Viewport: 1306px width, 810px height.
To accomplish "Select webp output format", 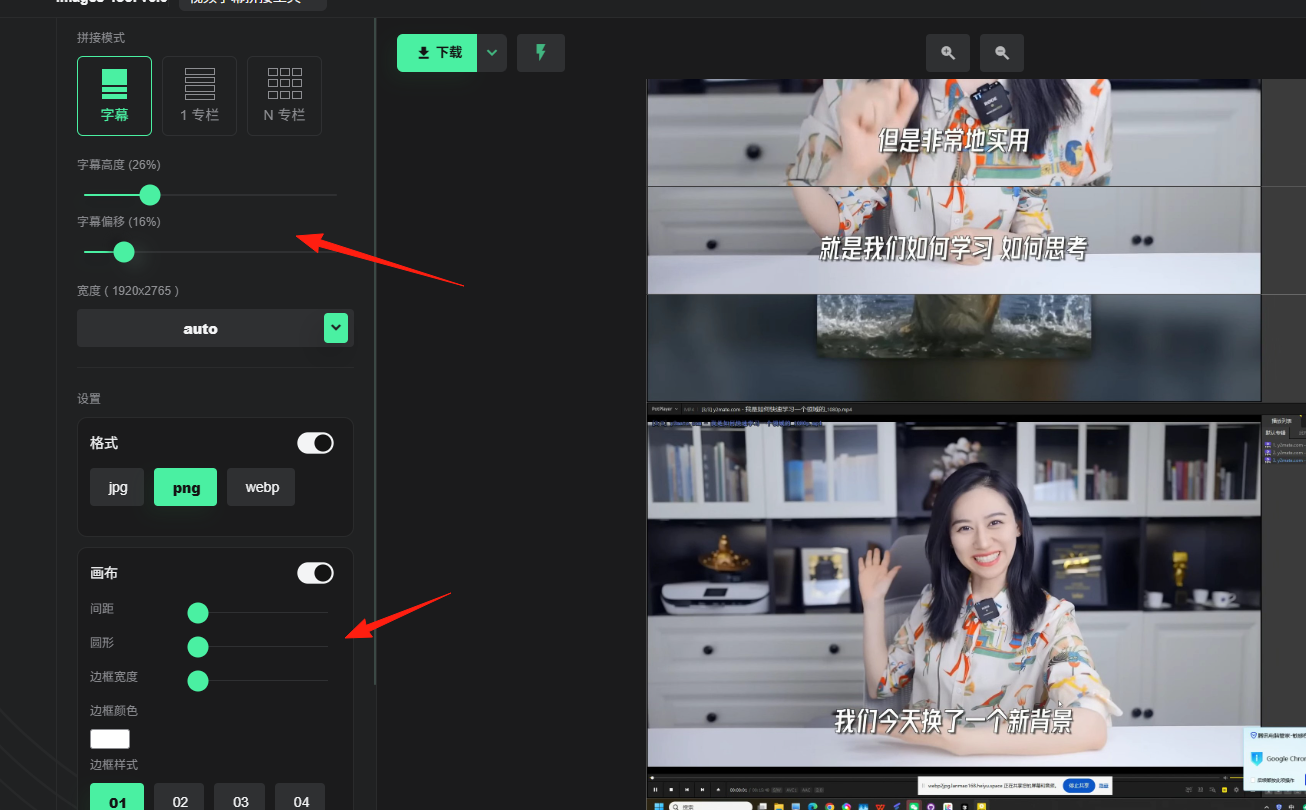I will click(261, 487).
